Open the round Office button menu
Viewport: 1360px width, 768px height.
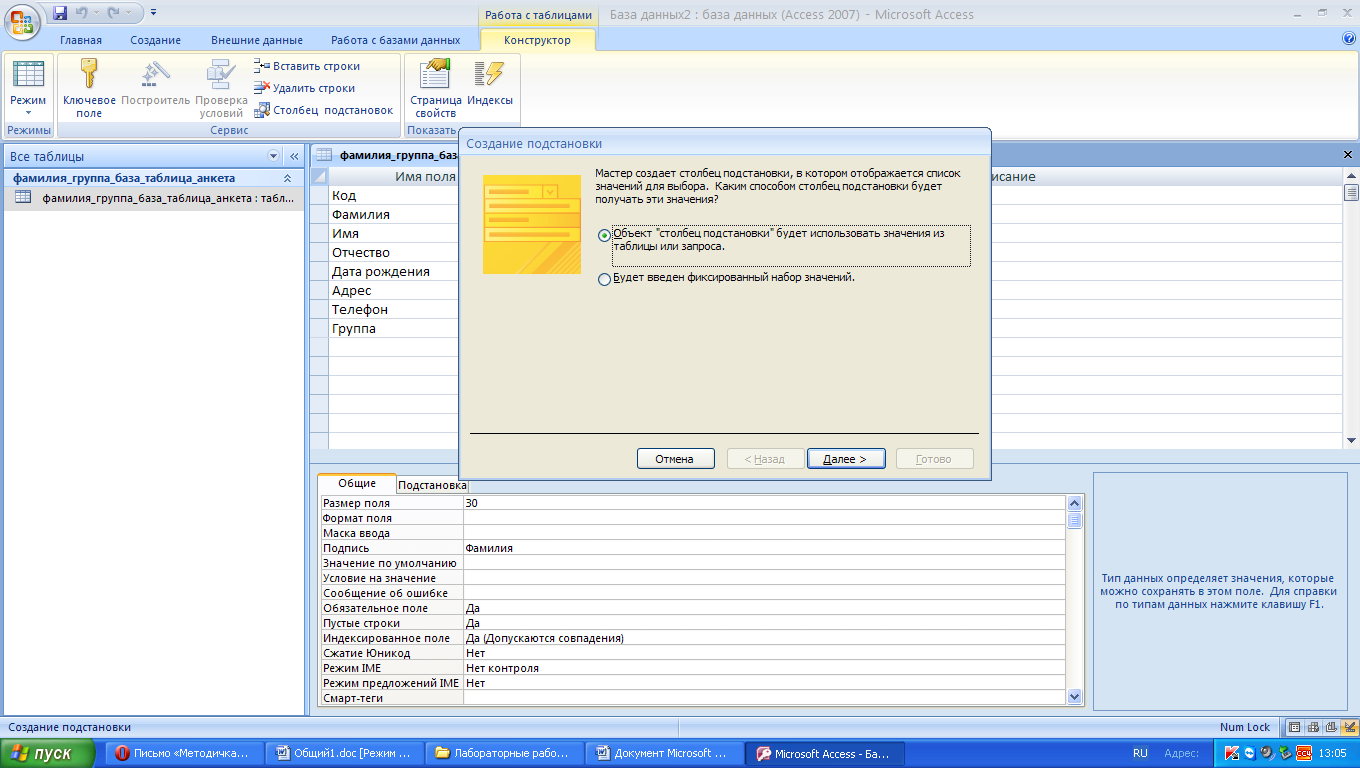click(x=22, y=20)
